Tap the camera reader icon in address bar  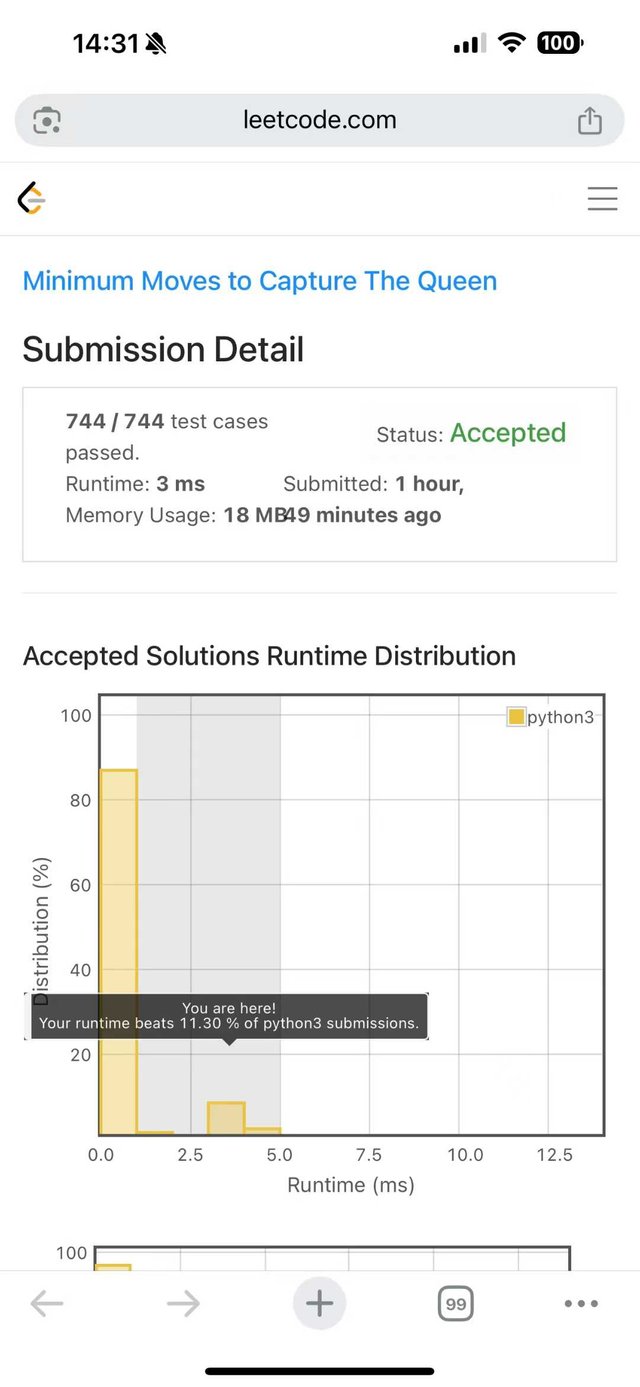pyautogui.click(x=47, y=121)
